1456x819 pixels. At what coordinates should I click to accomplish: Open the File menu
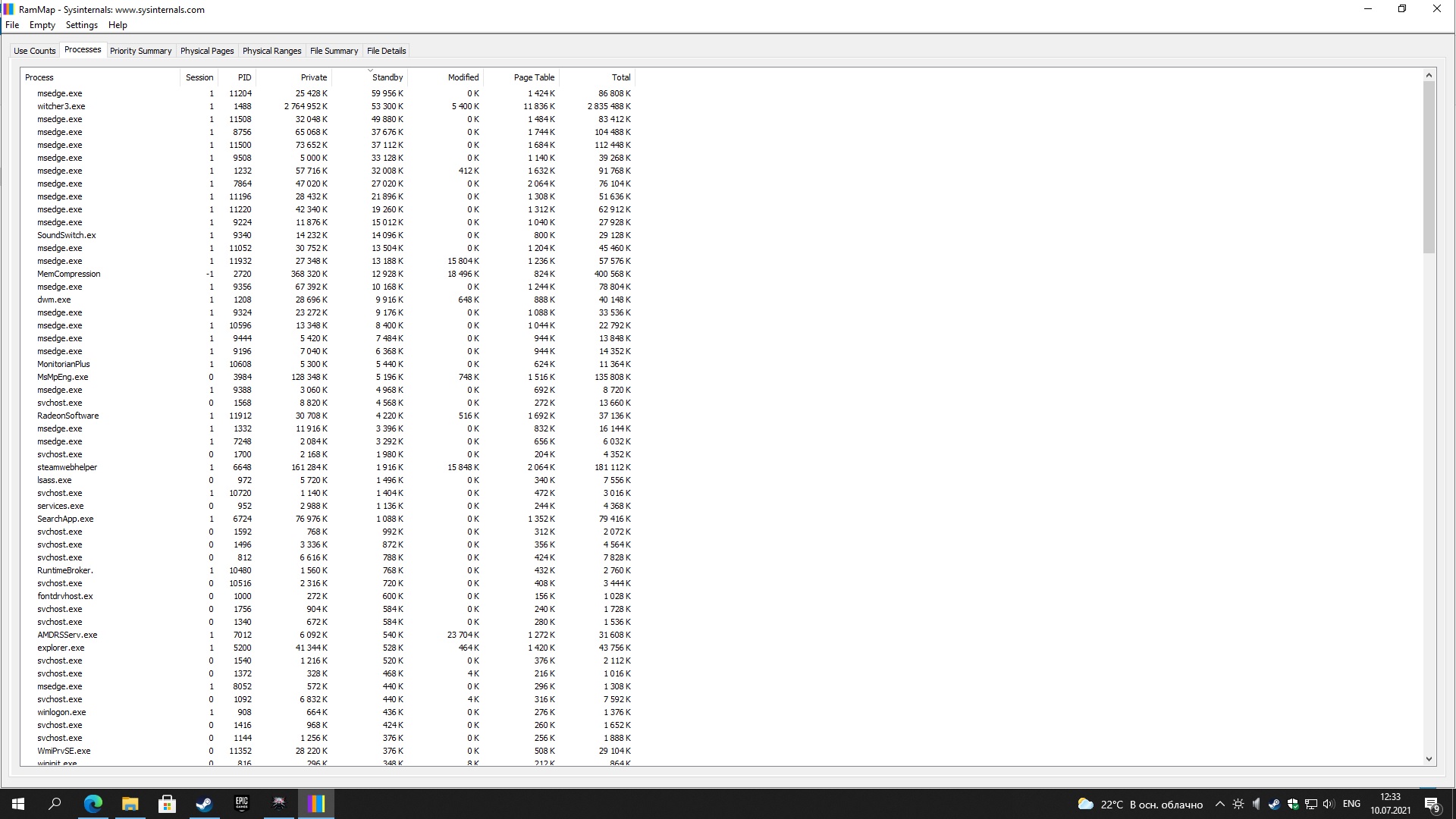pos(12,25)
